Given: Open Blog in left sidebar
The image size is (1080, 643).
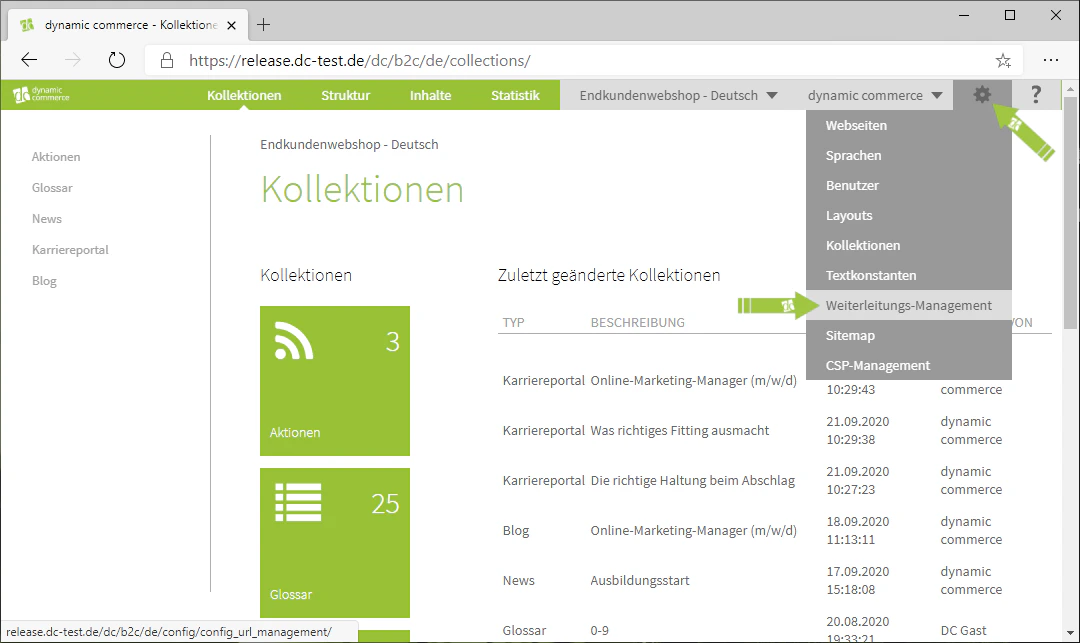Looking at the screenshot, I should 44,281.
